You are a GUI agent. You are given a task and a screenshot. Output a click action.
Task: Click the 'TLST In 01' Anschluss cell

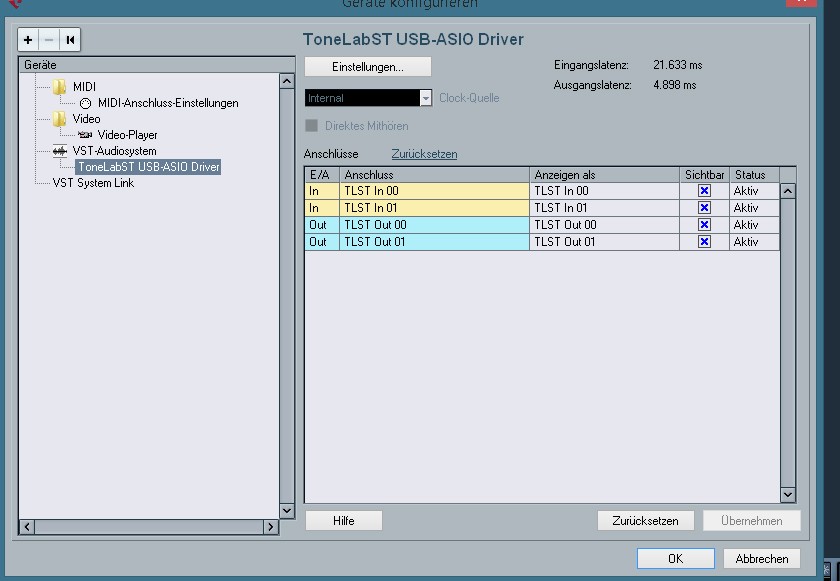click(x=434, y=208)
